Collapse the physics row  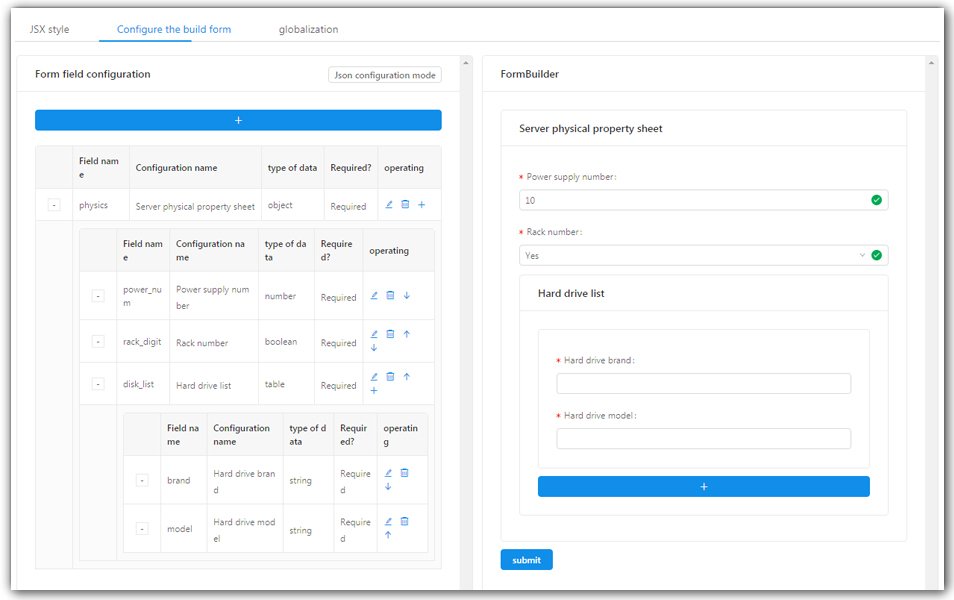(53, 205)
